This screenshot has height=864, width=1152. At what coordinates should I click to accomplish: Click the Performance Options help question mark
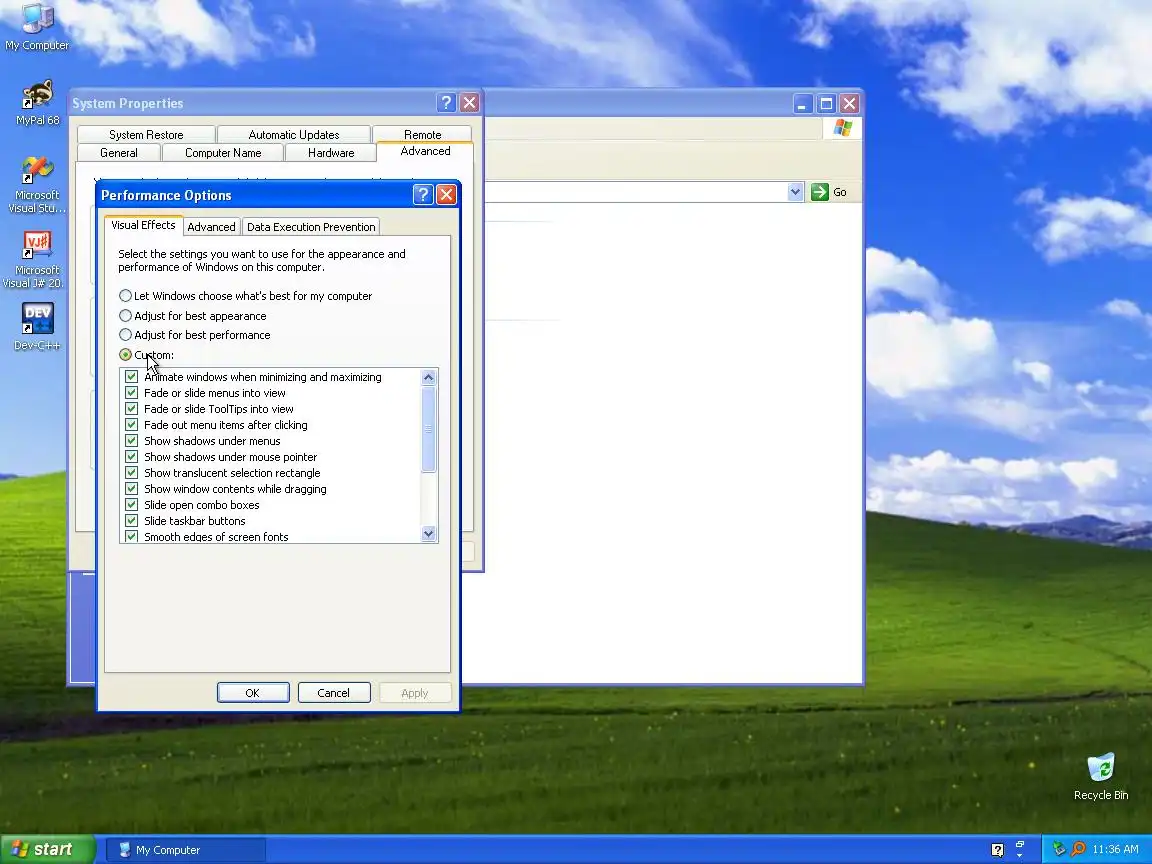click(x=422, y=195)
